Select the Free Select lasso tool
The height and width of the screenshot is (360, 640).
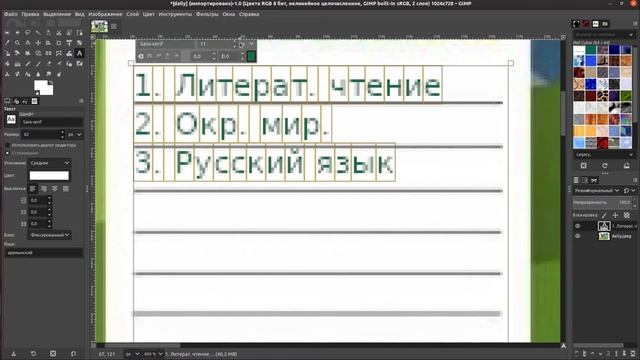click(x=28, y=33)
